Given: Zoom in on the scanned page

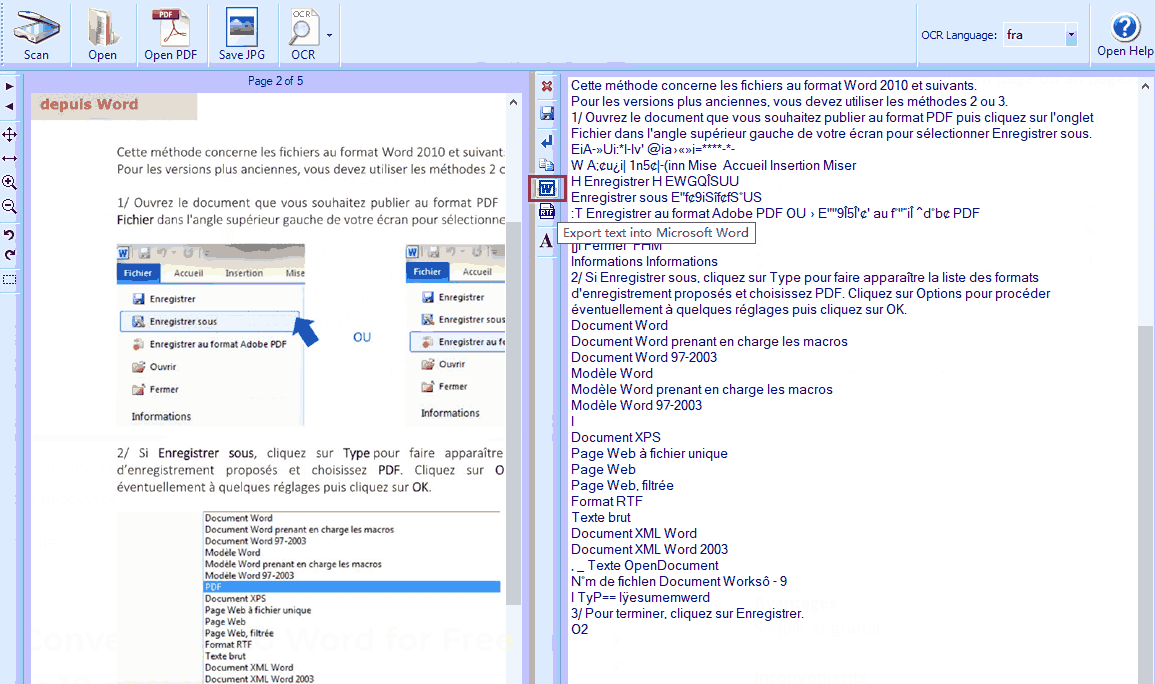Looking at the screenshot, I should (10, 183).
